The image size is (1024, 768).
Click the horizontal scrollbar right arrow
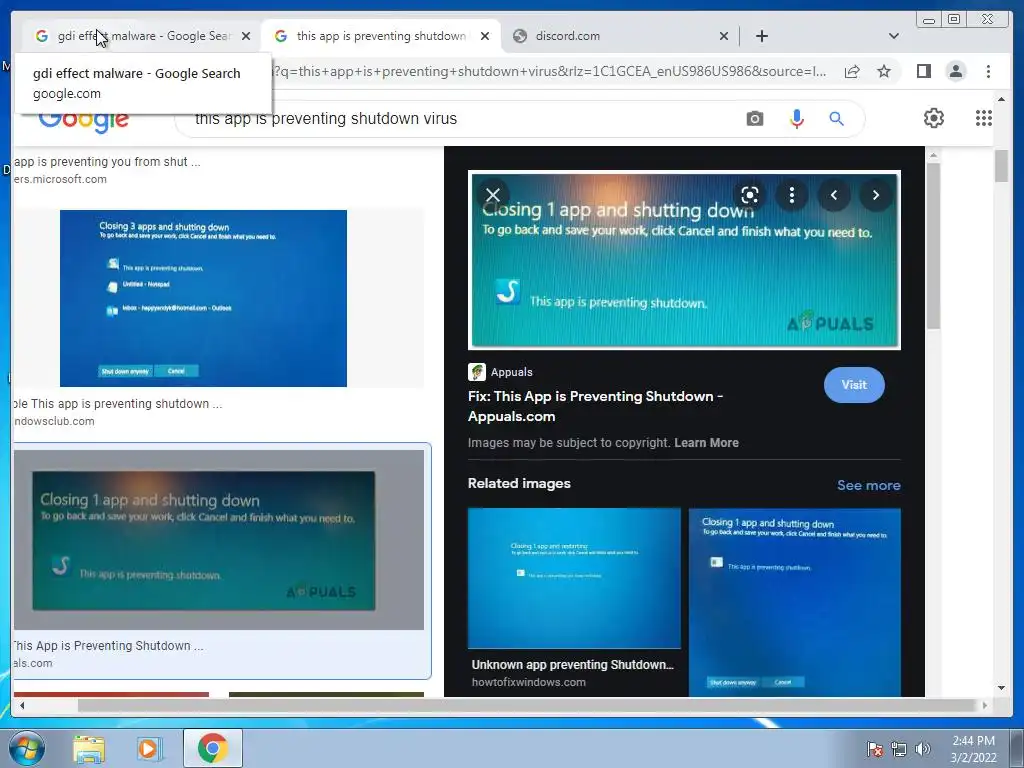pyautogui.click(x=985, y=705)
